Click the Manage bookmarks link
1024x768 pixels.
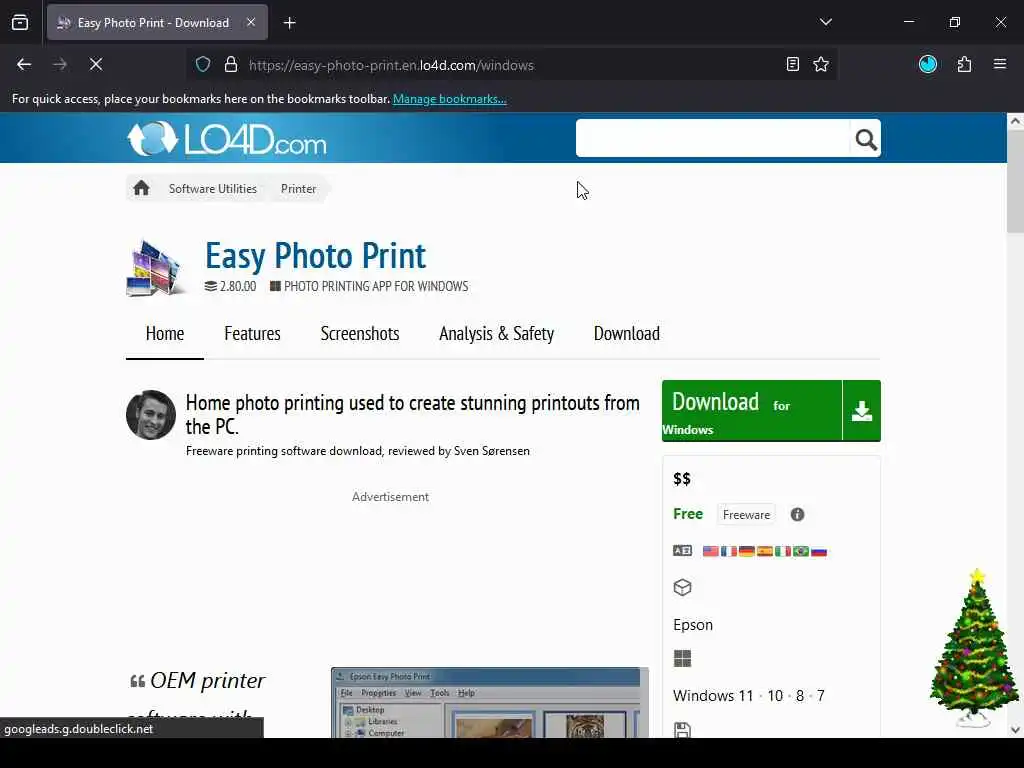pos(449,99)
